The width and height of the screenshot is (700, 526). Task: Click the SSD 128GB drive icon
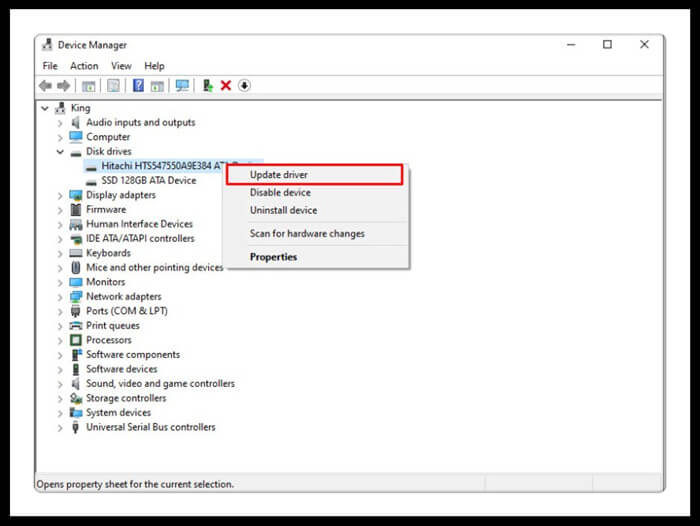[91, 181]
